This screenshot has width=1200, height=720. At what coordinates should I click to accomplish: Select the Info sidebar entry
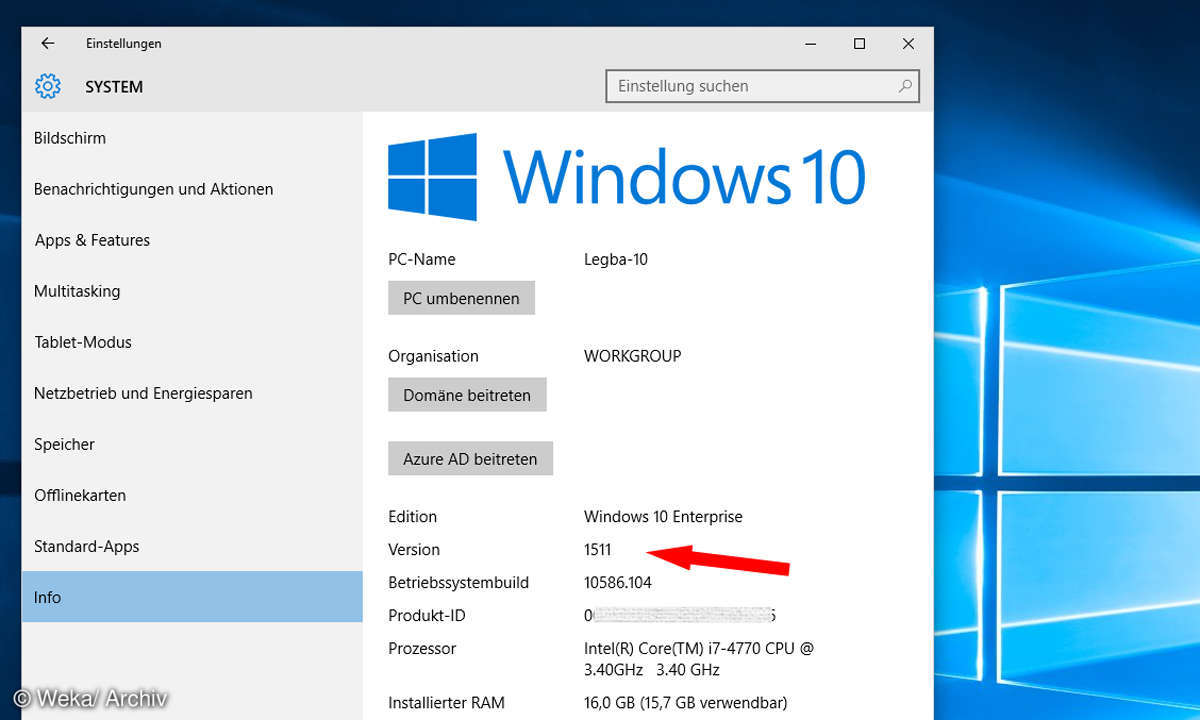tap(192, 597)
